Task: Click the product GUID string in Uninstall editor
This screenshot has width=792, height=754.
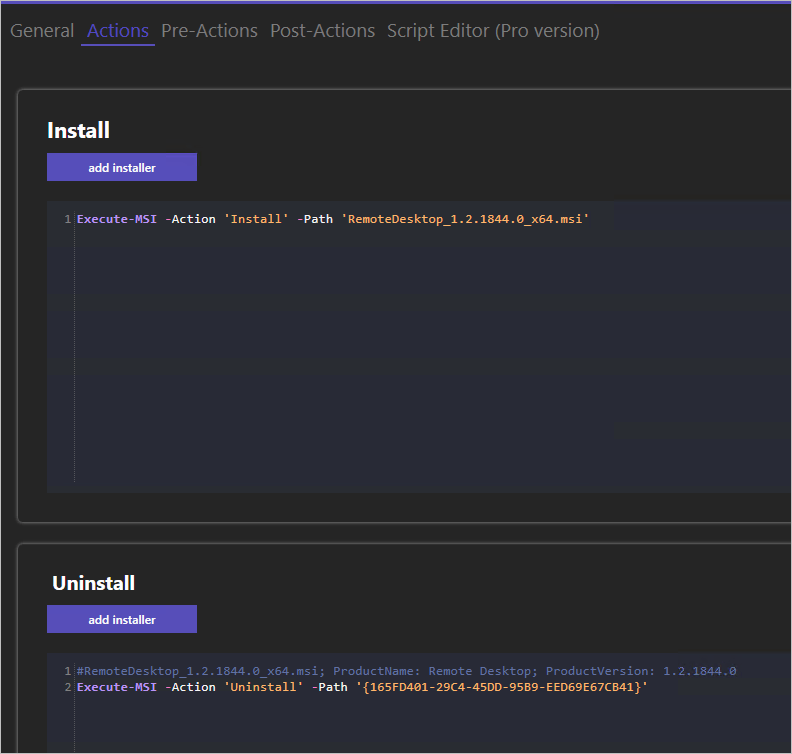Action: [502, 687]
